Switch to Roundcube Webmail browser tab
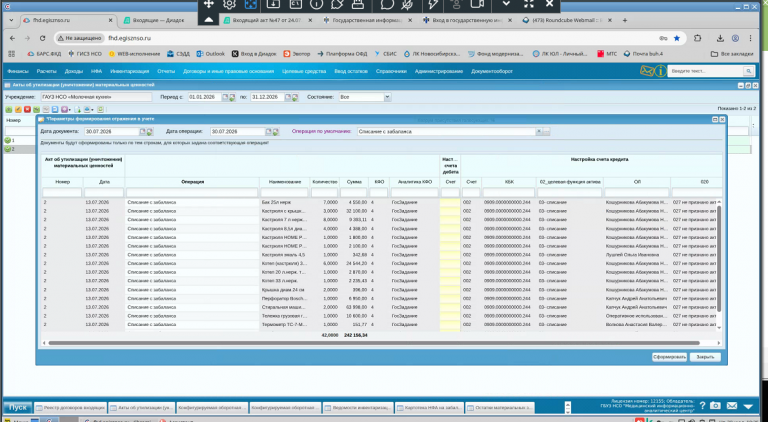768x422 pixels. pyautogui.click(x=565, y=21)
